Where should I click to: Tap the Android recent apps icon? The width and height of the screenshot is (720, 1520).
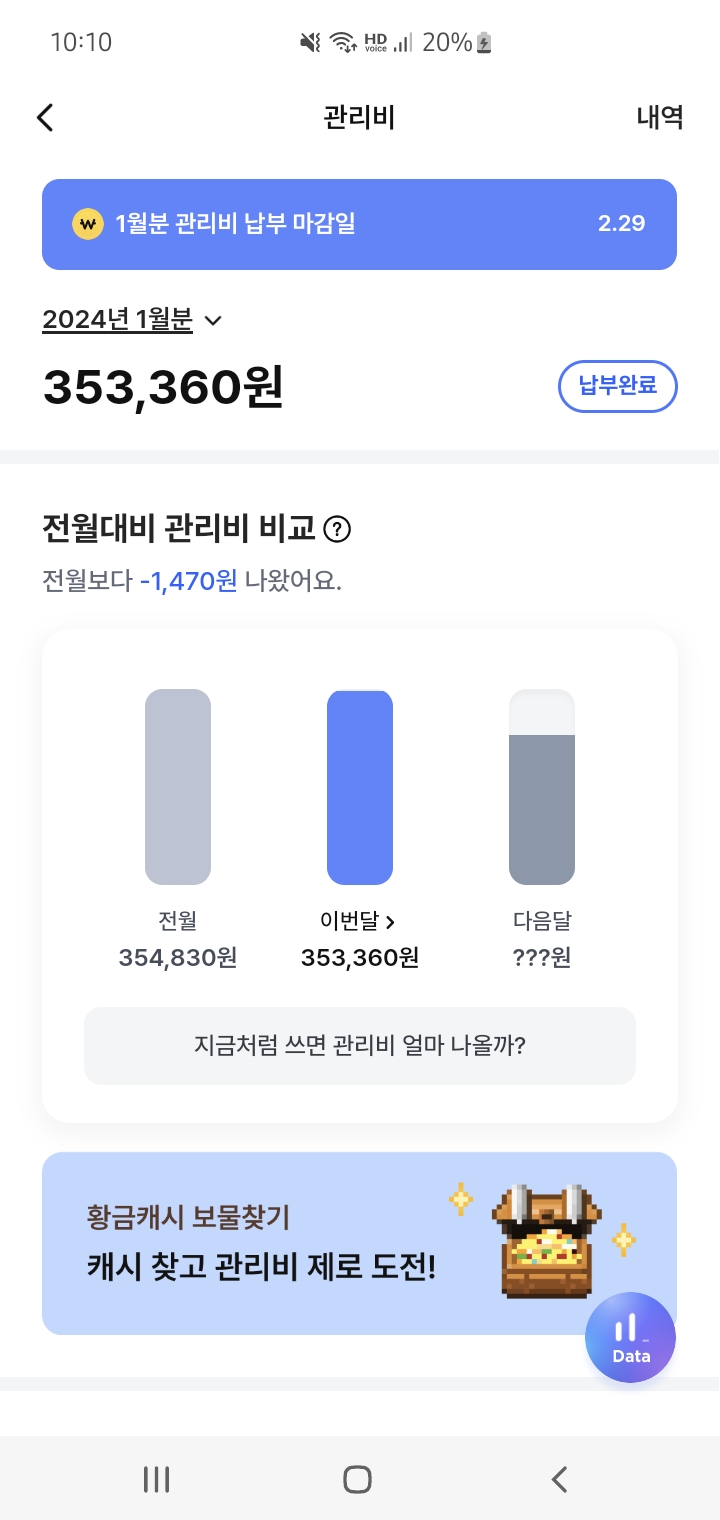[x=156, y=1479]
